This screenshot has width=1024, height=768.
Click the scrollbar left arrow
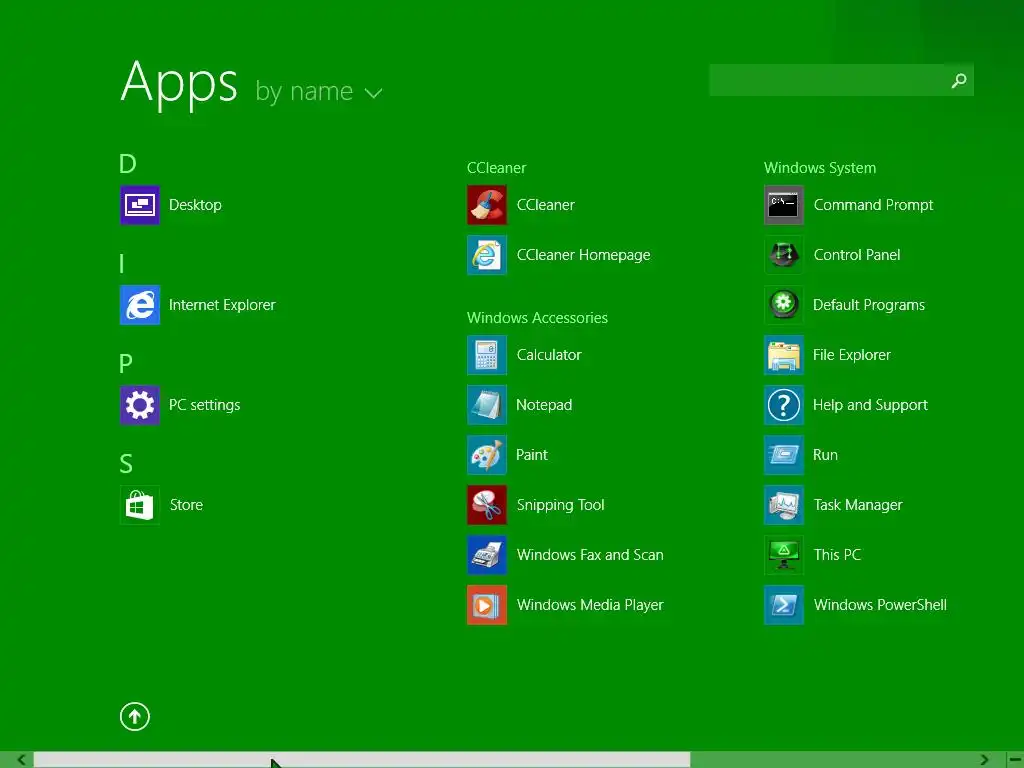pyautogui.click(x=21, y=760)
